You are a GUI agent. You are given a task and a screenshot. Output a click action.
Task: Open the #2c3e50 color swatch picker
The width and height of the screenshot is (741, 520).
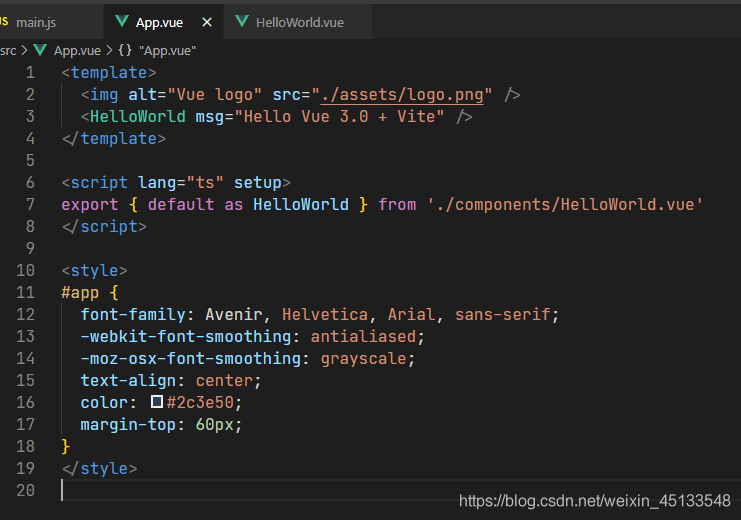point(157,402)
